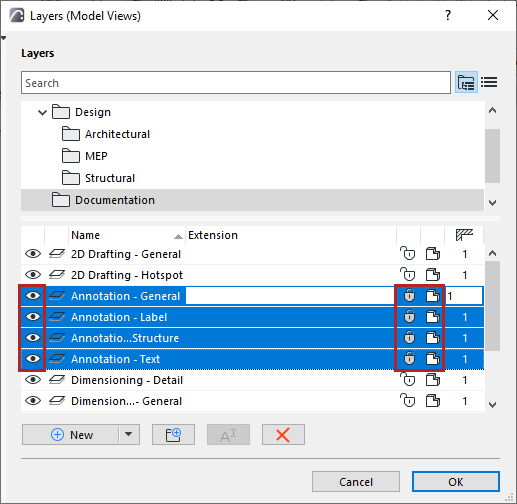
Task: Toggle lock on 2D Drafting - General layer
Action: [408, 254]
